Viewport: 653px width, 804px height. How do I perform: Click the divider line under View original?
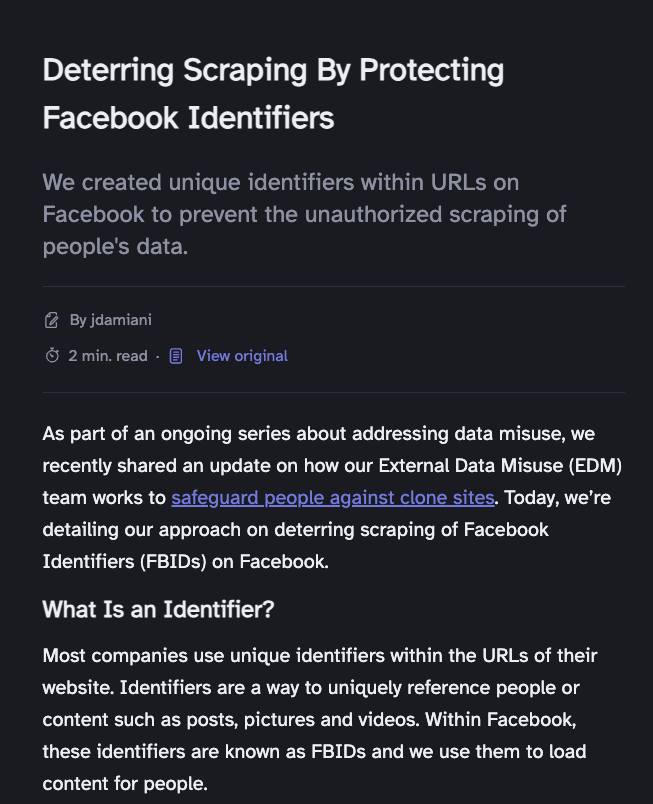pyautogui.click(x=334, y=392)
